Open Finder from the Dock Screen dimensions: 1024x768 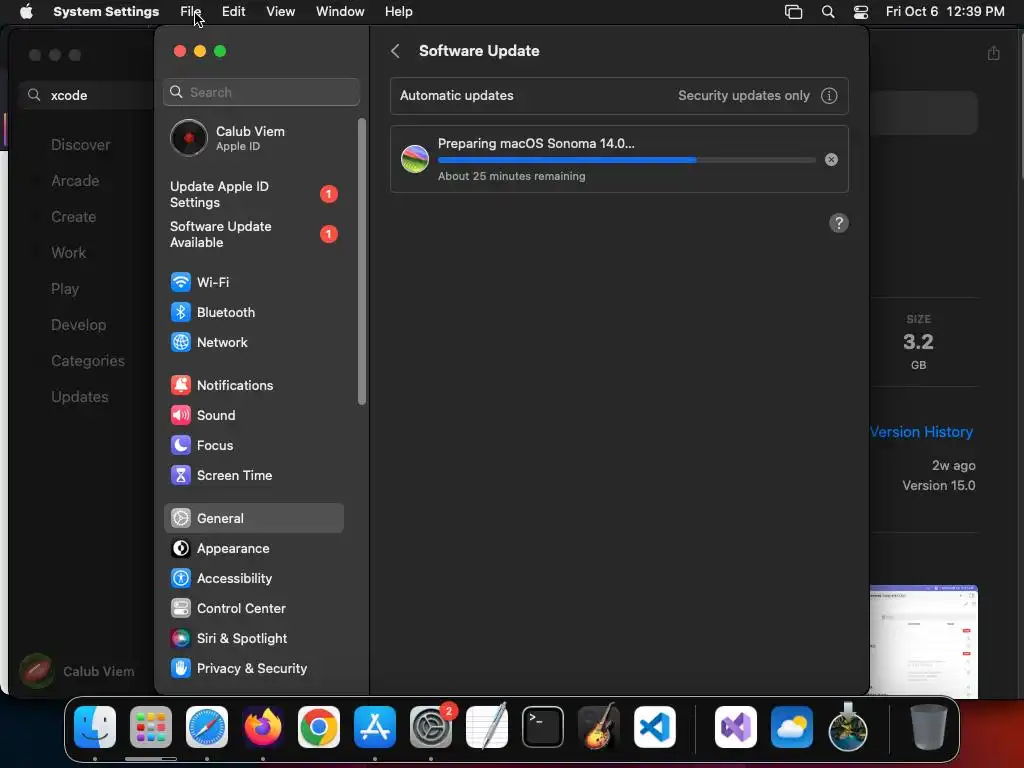[95, 727]
